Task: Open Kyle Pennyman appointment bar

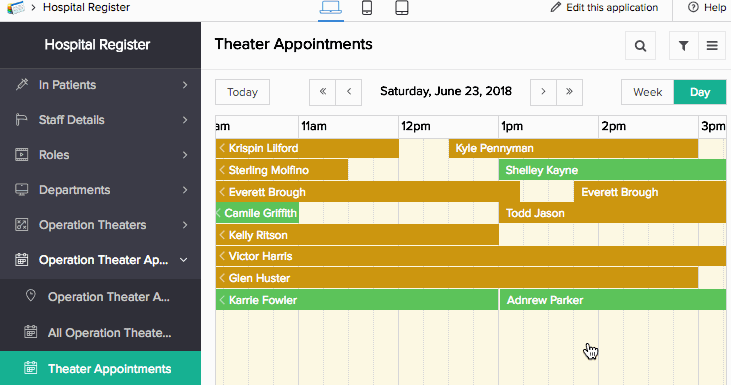Action: [573, 148]
